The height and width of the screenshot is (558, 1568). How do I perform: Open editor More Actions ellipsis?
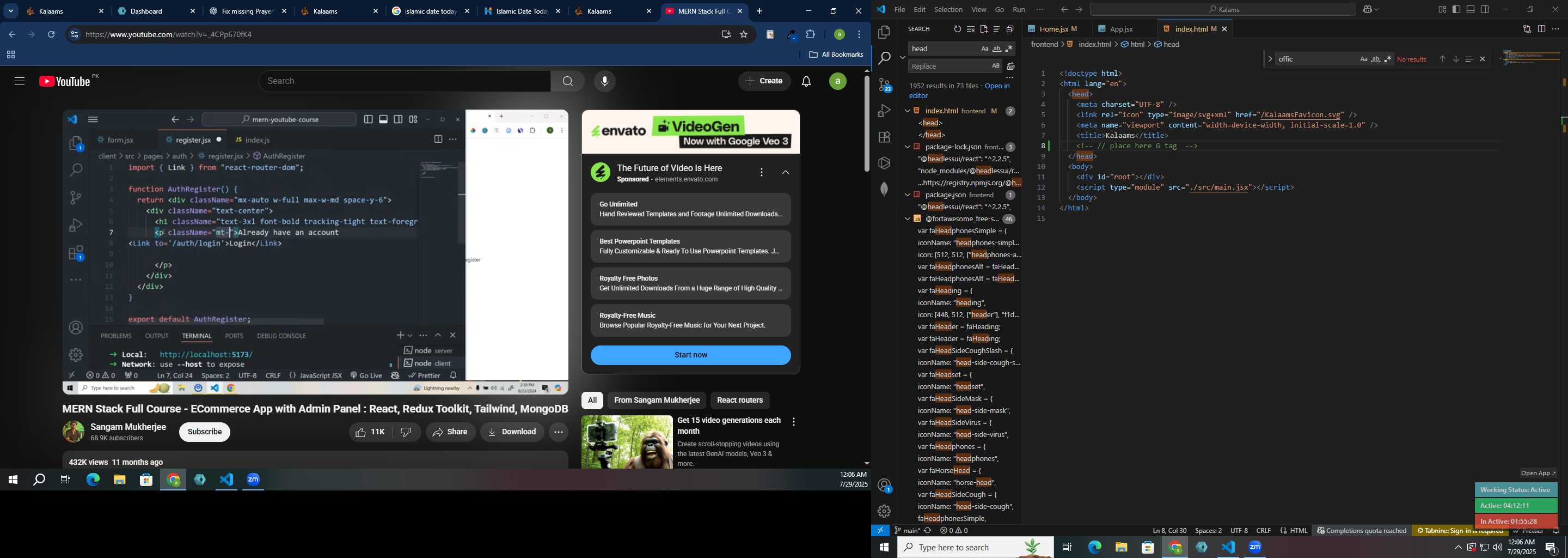tap(1556, 29)
